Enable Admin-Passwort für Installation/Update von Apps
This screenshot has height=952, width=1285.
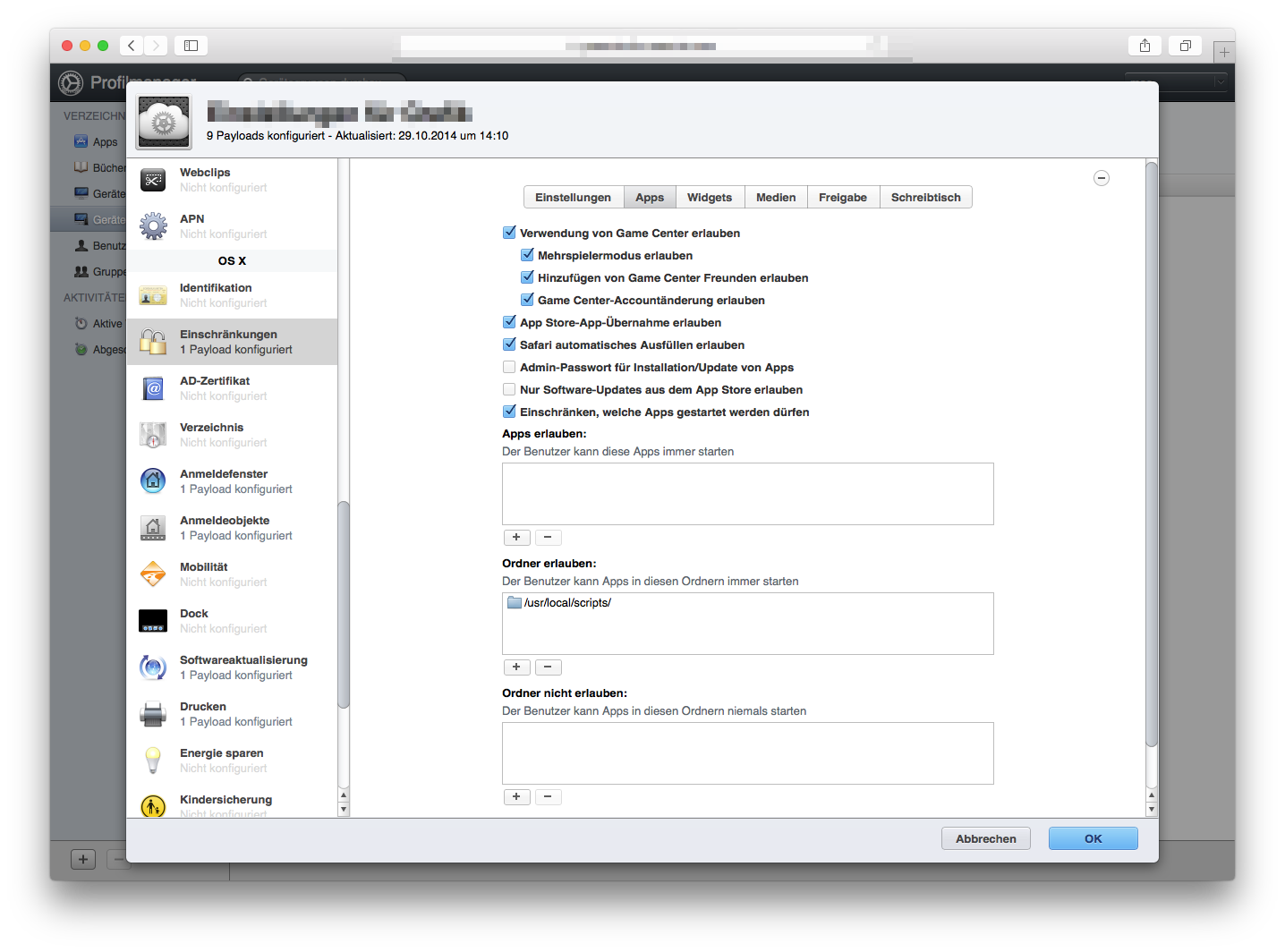tap(509, 367)
